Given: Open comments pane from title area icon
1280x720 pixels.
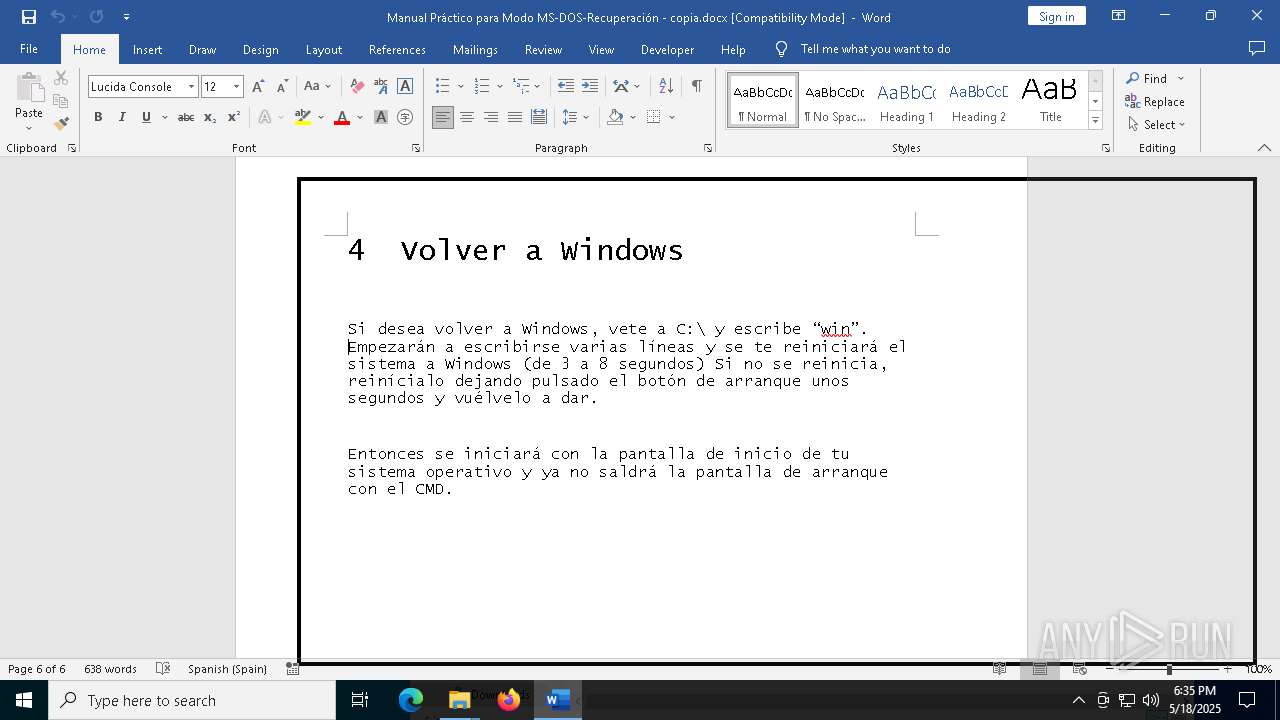Looking at the screenshot, I should pos(1257,48).
